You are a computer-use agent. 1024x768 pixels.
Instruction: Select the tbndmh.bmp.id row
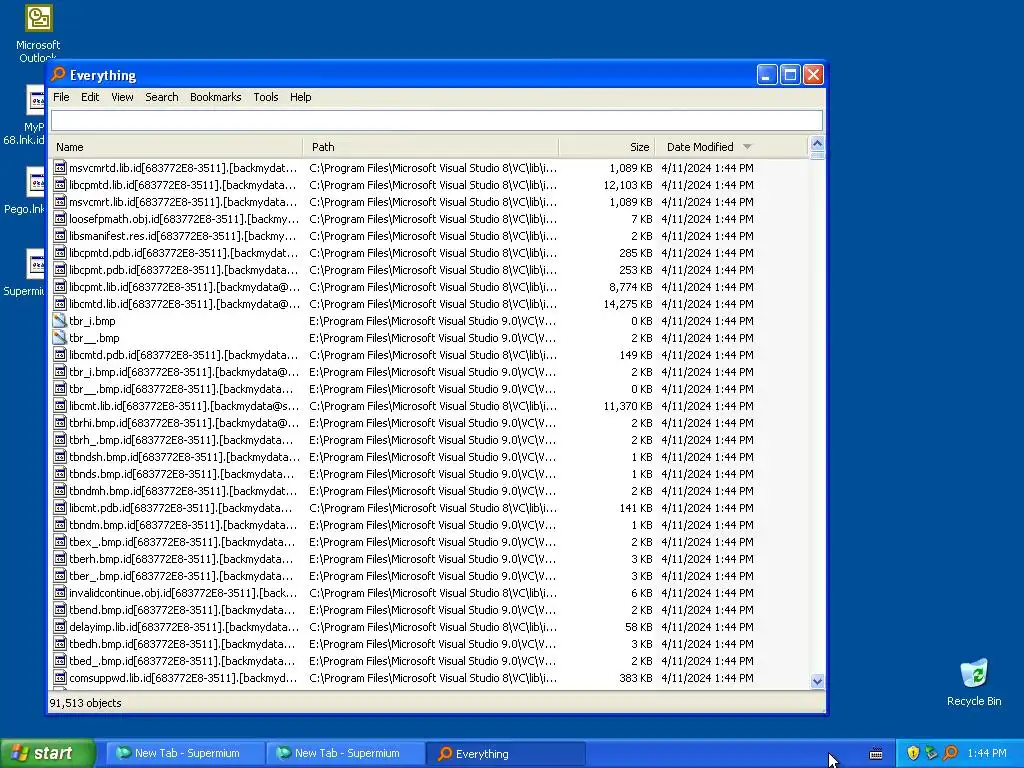point(429,490)
